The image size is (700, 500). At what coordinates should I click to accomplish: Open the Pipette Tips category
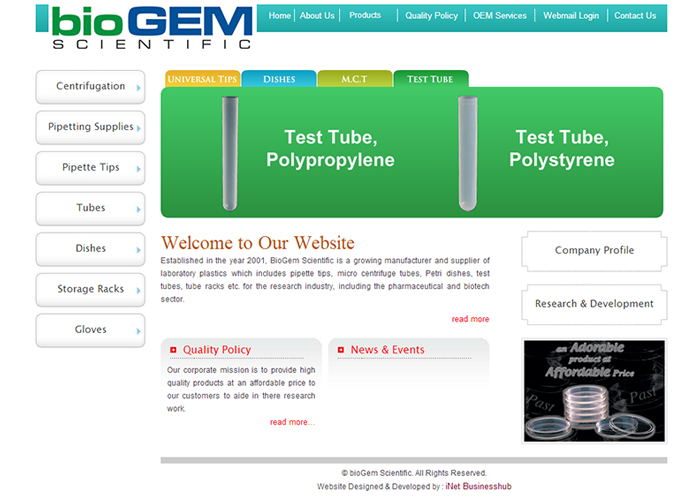(90, 168)
